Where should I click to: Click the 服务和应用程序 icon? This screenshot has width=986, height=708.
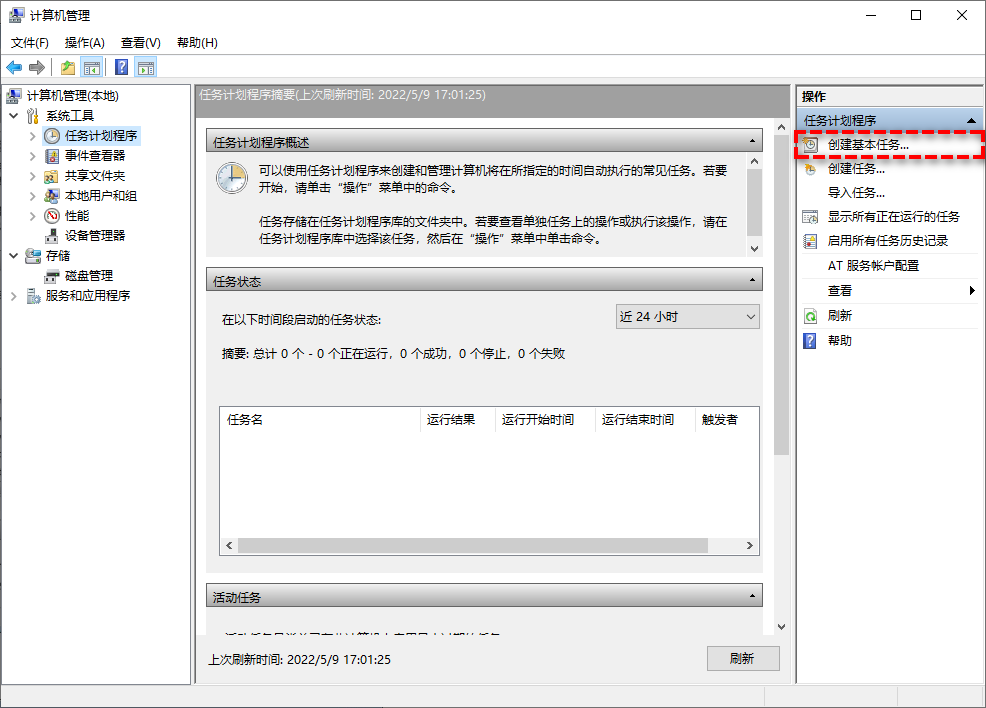tap(33, 296)
